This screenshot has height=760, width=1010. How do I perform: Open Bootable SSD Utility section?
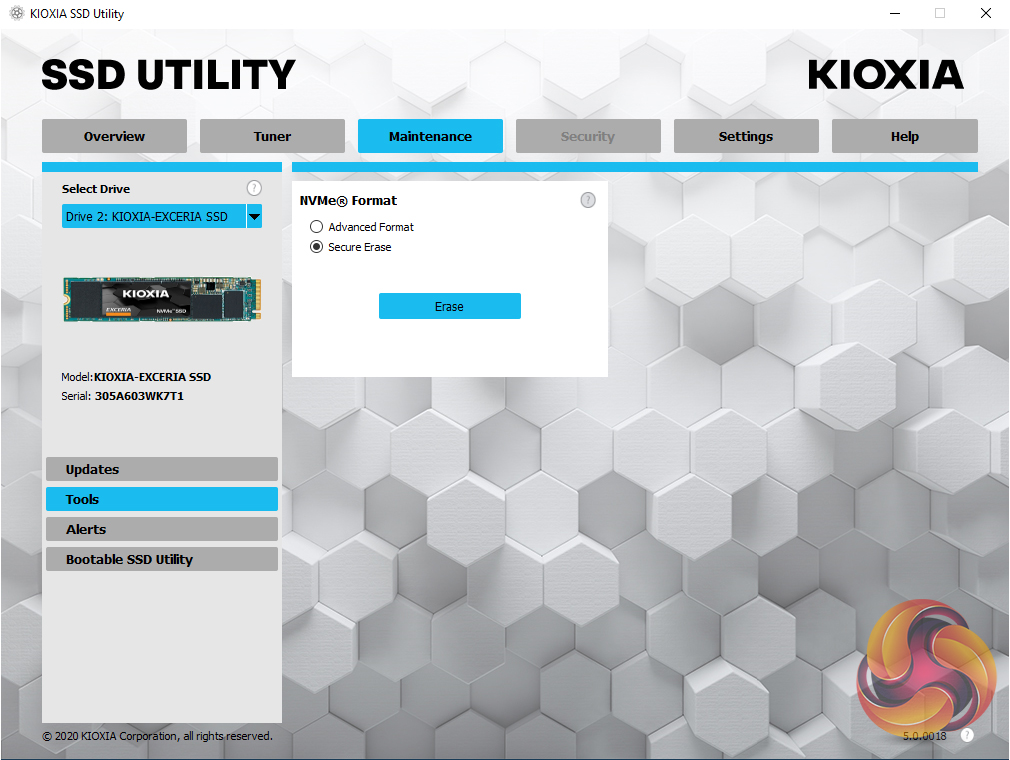pos(162,559)
